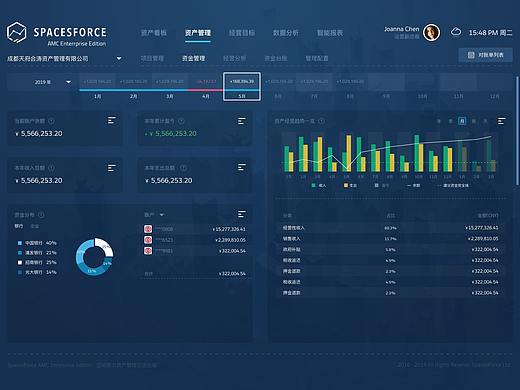The width and height of the screenshot is (520, 390).
Task: Open the 本年支出总额 card menu icon
Action: (x=242, y=167)
